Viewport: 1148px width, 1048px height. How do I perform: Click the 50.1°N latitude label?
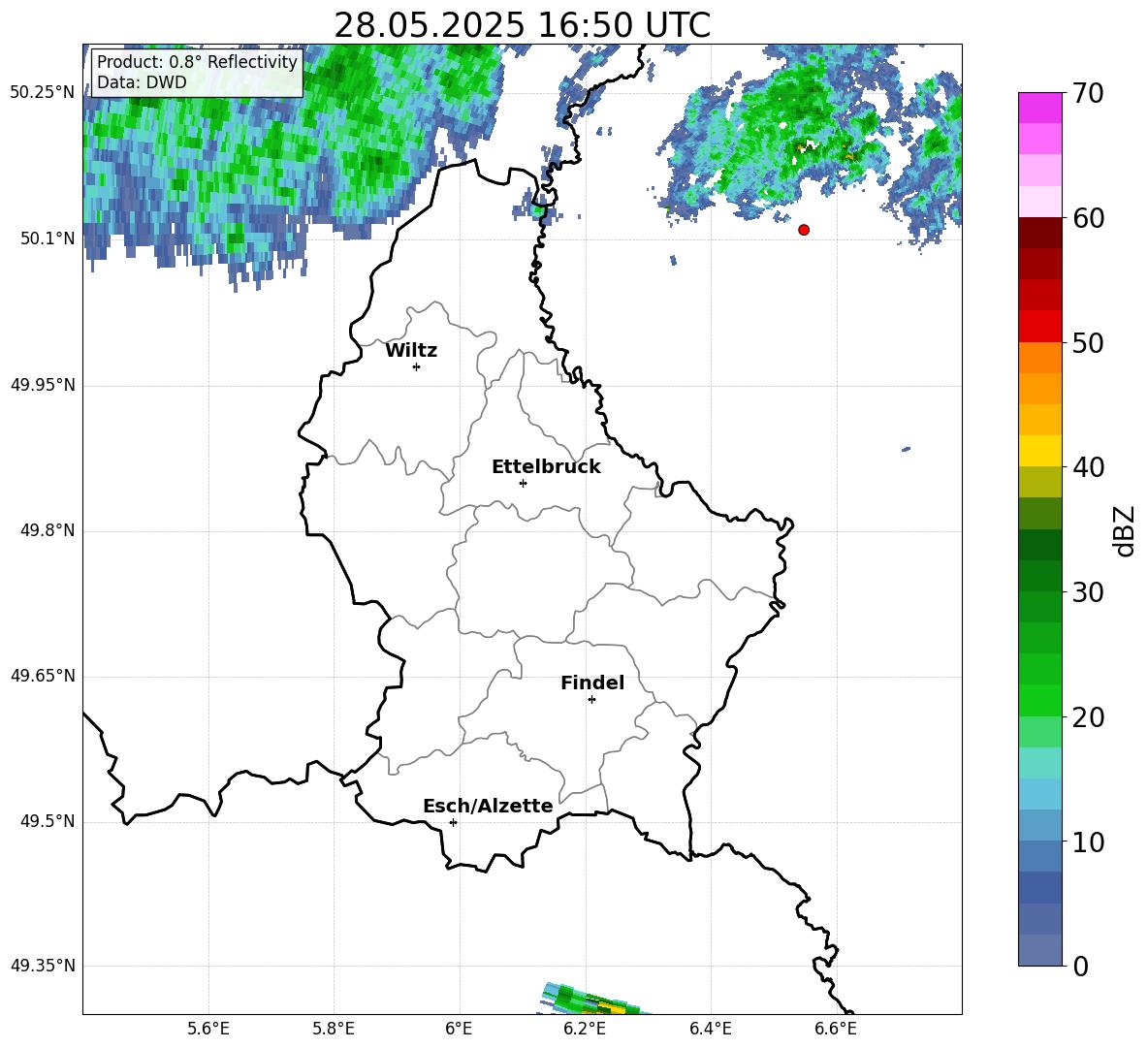coord(47,238)
